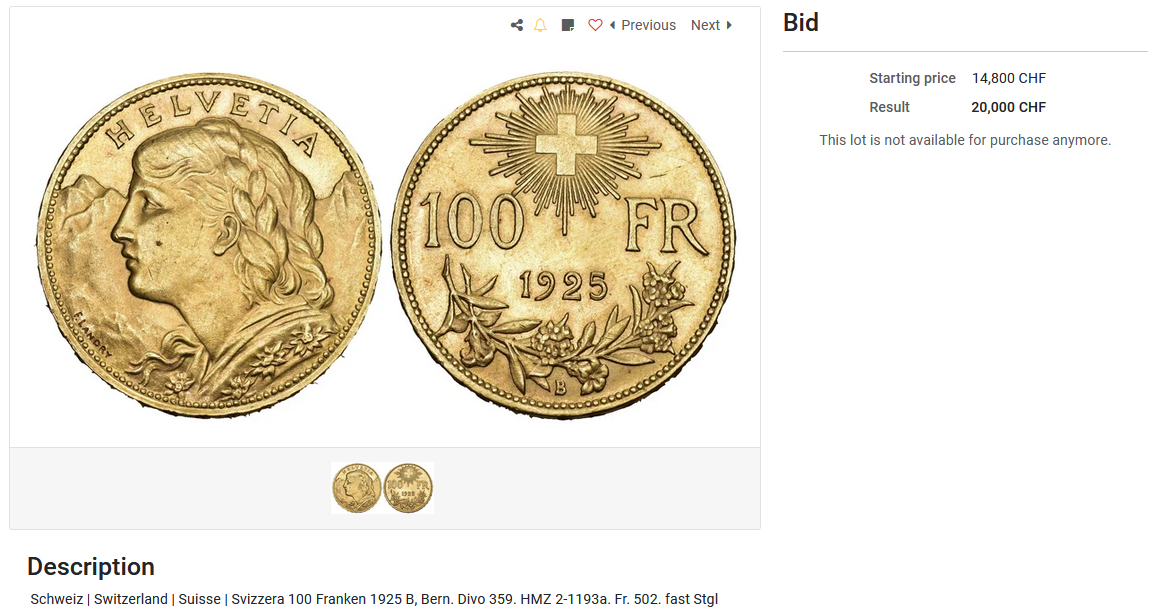The image size is (1157, 614).
Task: Select the 100 FR reverse thumbnail
Action: pos(408,488)
